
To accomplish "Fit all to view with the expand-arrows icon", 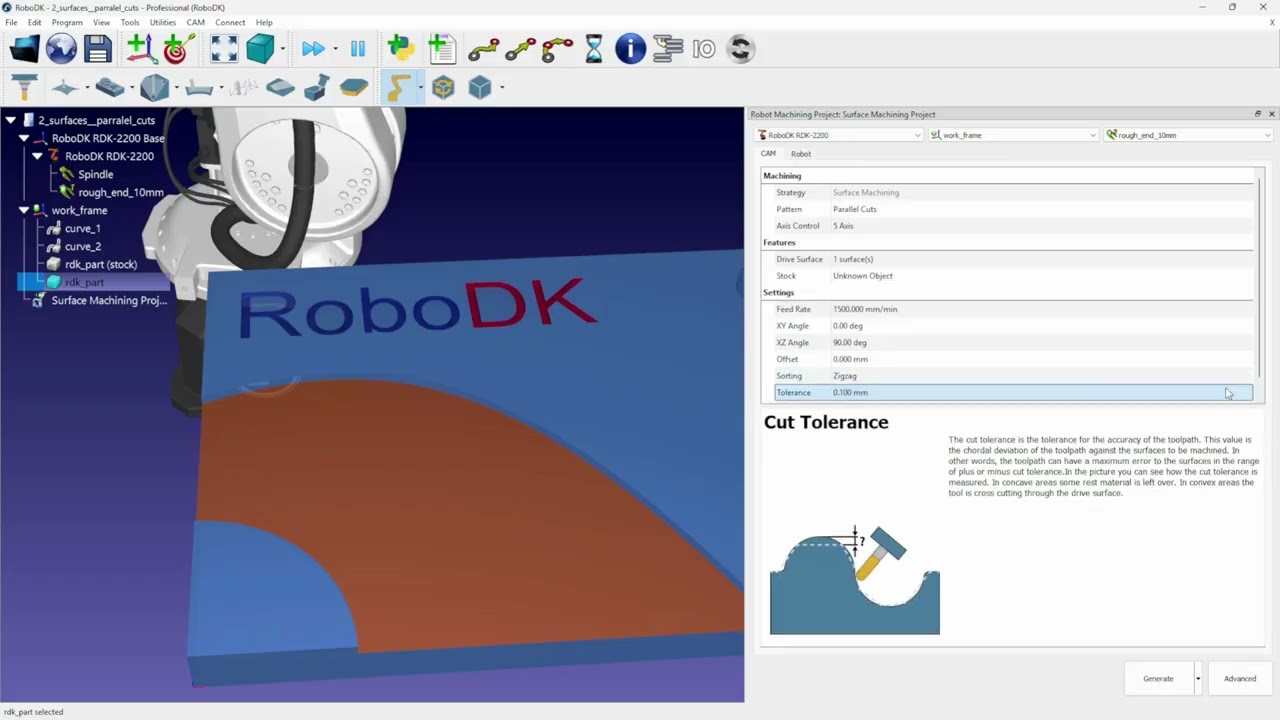I will [x=224, y=48].
